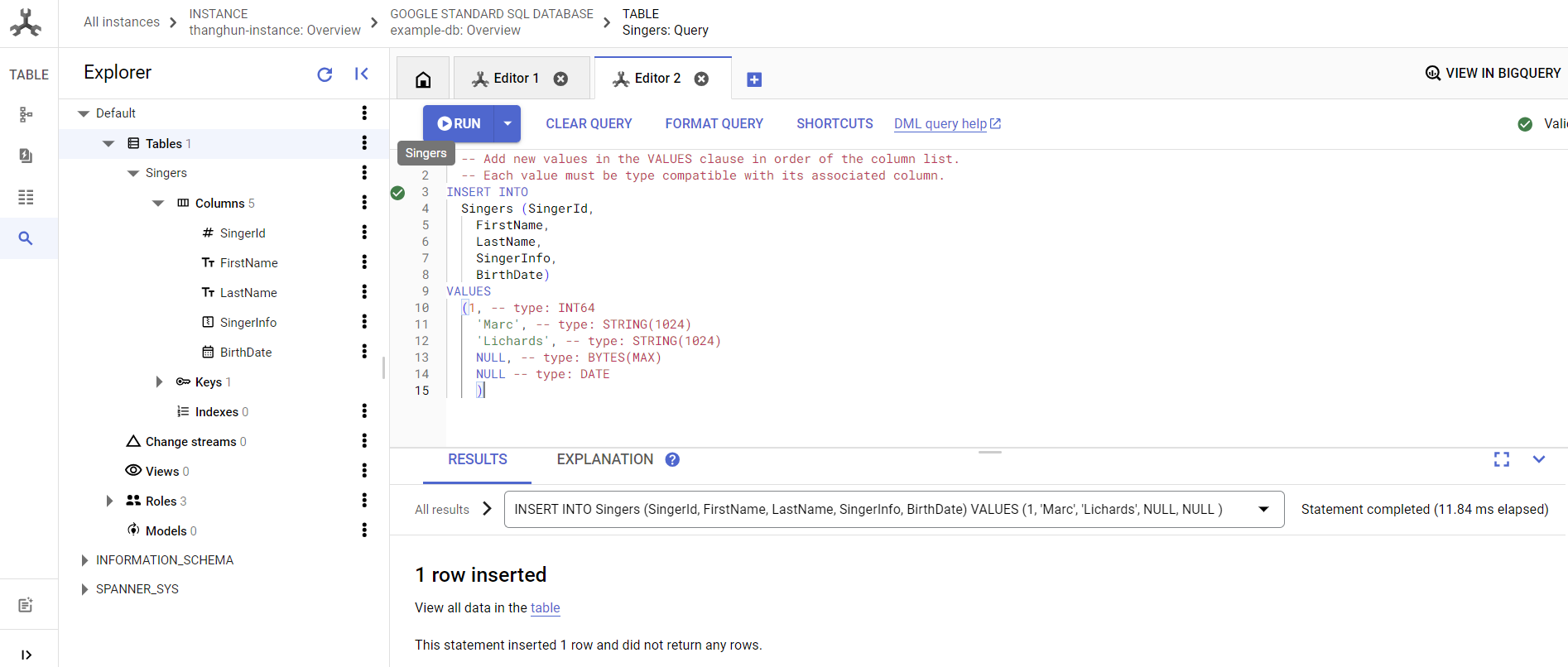Collapse the Default schema node
The image size is (1568, 667).
pyautogui.click(x=83, y=113)
